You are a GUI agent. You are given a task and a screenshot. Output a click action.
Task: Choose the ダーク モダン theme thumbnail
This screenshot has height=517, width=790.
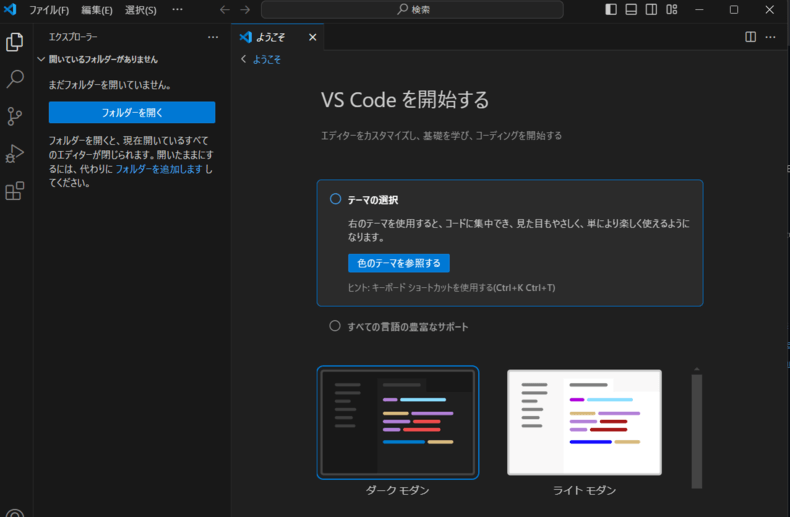[x=398, y=422]
